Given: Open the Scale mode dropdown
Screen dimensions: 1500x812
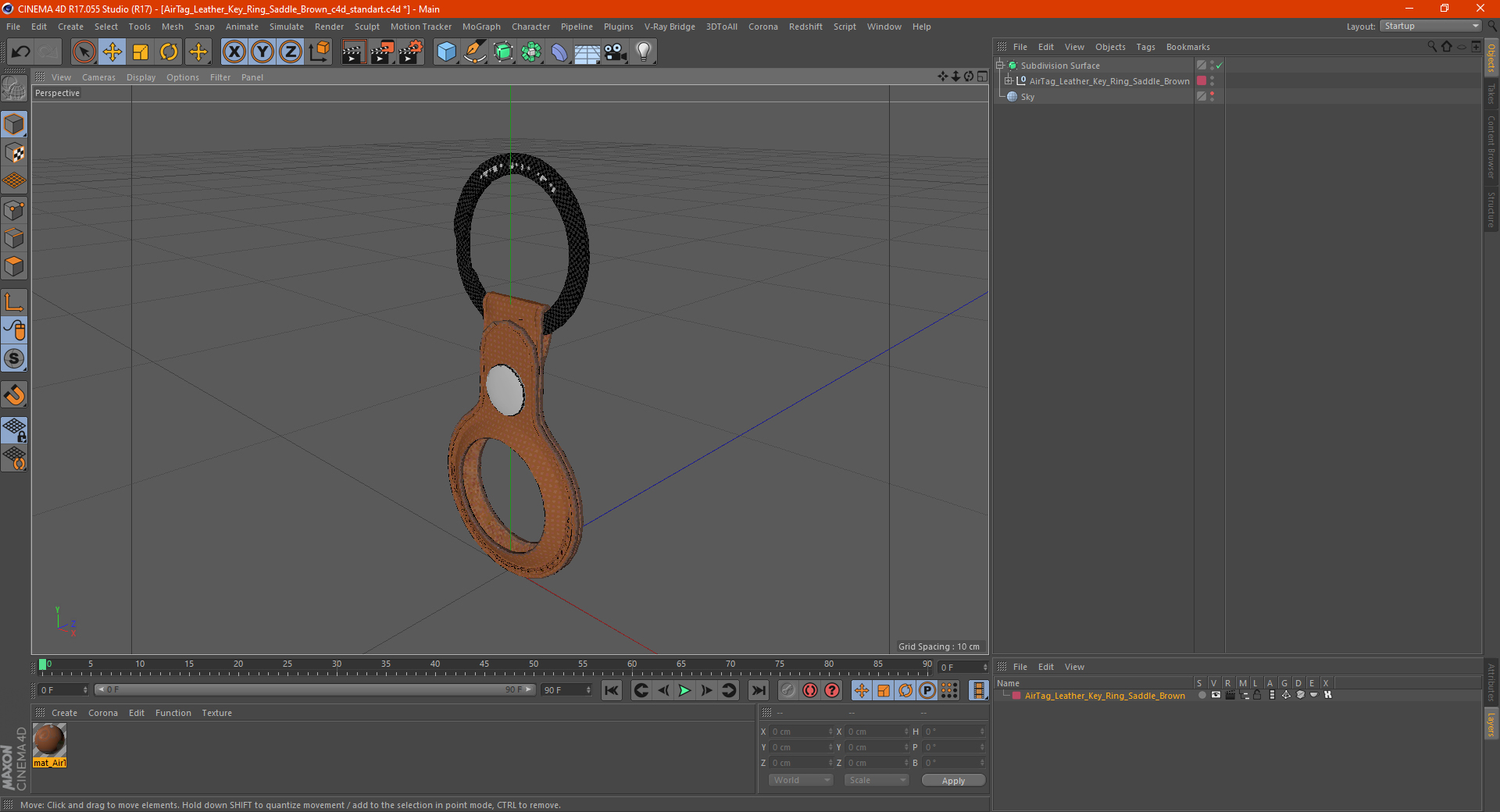Looking at the screenshot, I should (877, 780).
